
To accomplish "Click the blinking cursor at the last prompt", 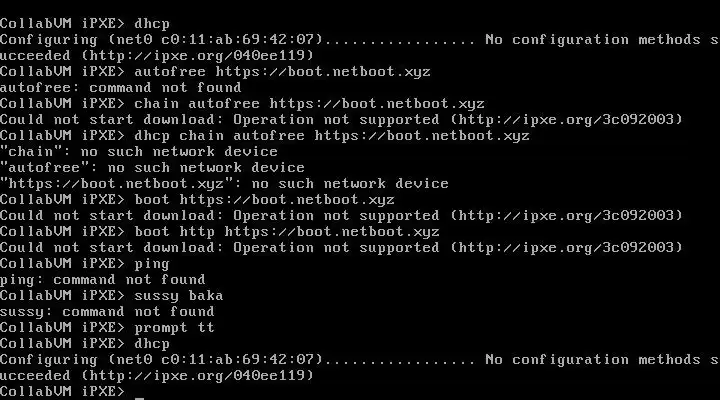I will pos(139,393).
